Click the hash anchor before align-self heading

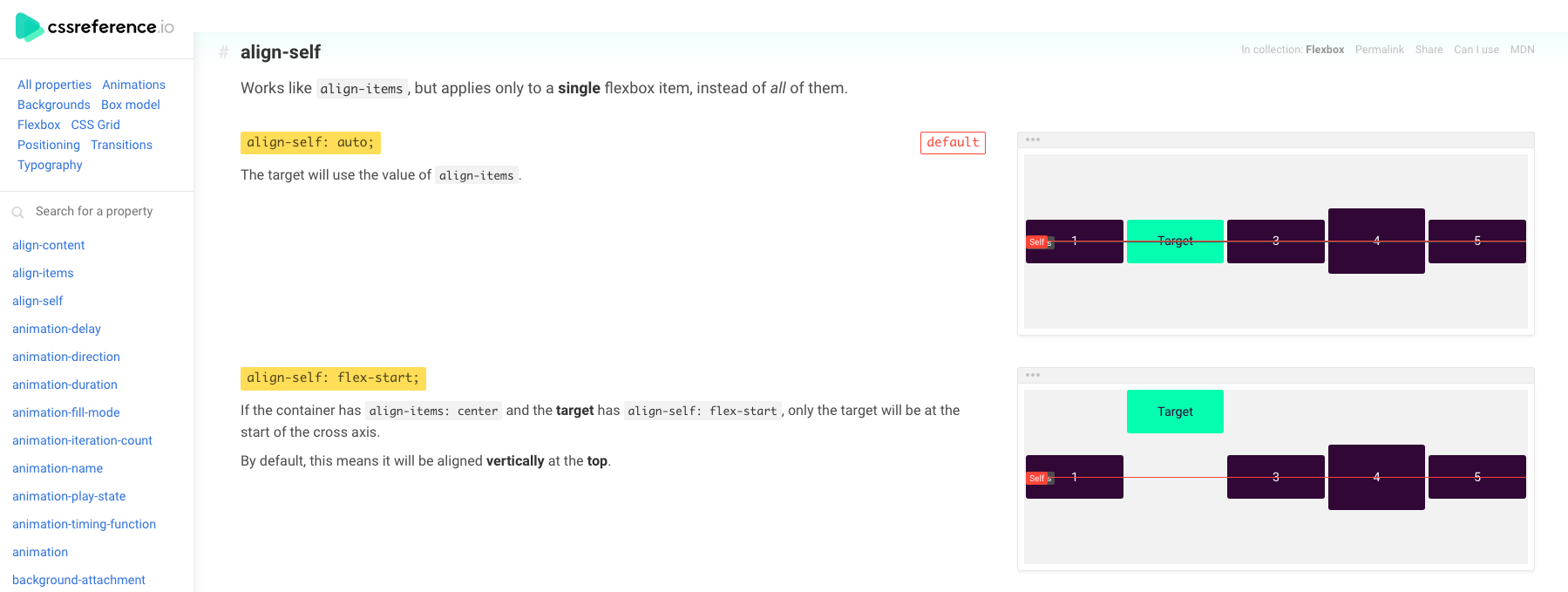click(224, 52)
